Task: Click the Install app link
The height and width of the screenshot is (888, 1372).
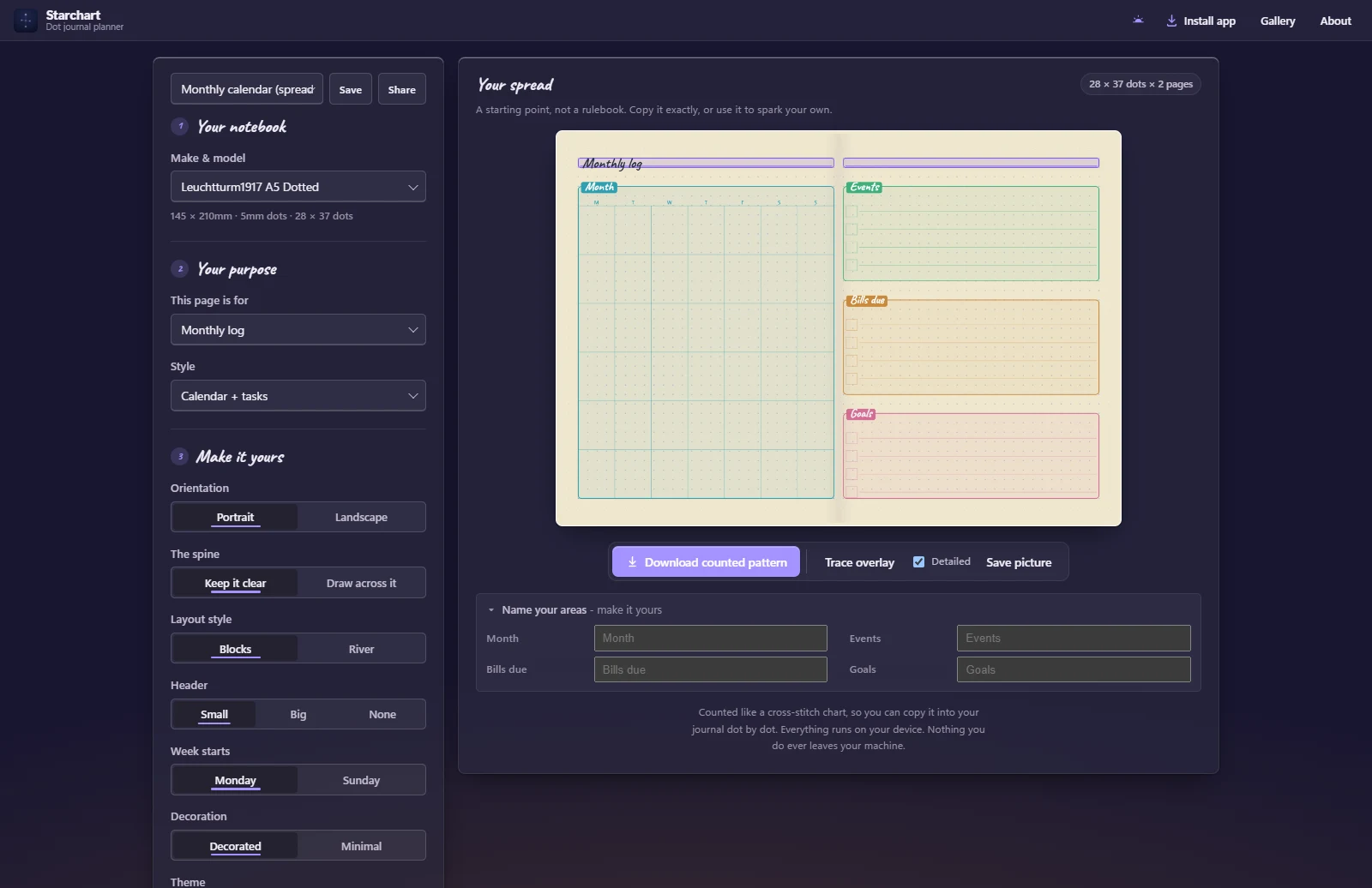Action: (x=1200, y=21)
